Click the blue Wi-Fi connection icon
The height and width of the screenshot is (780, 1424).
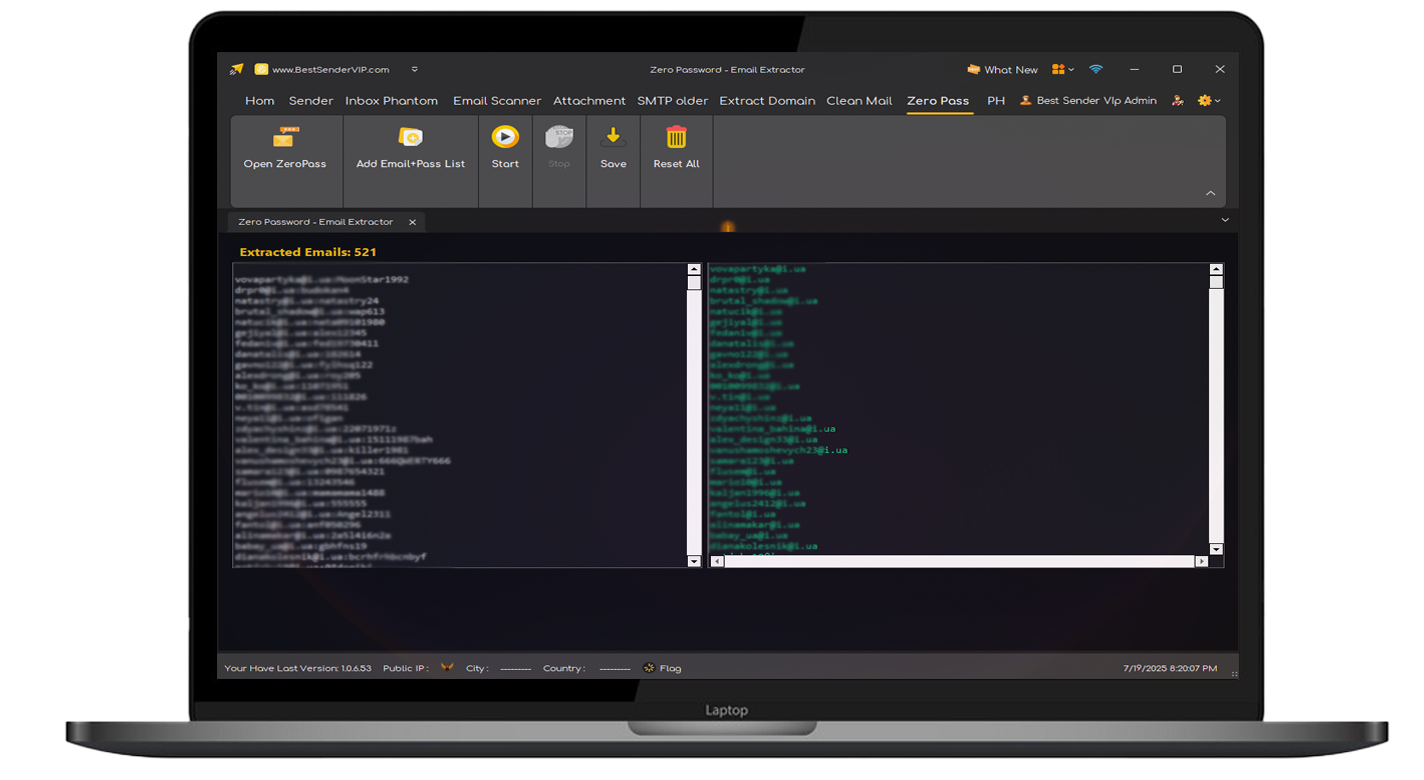(x=1096, y=69)
